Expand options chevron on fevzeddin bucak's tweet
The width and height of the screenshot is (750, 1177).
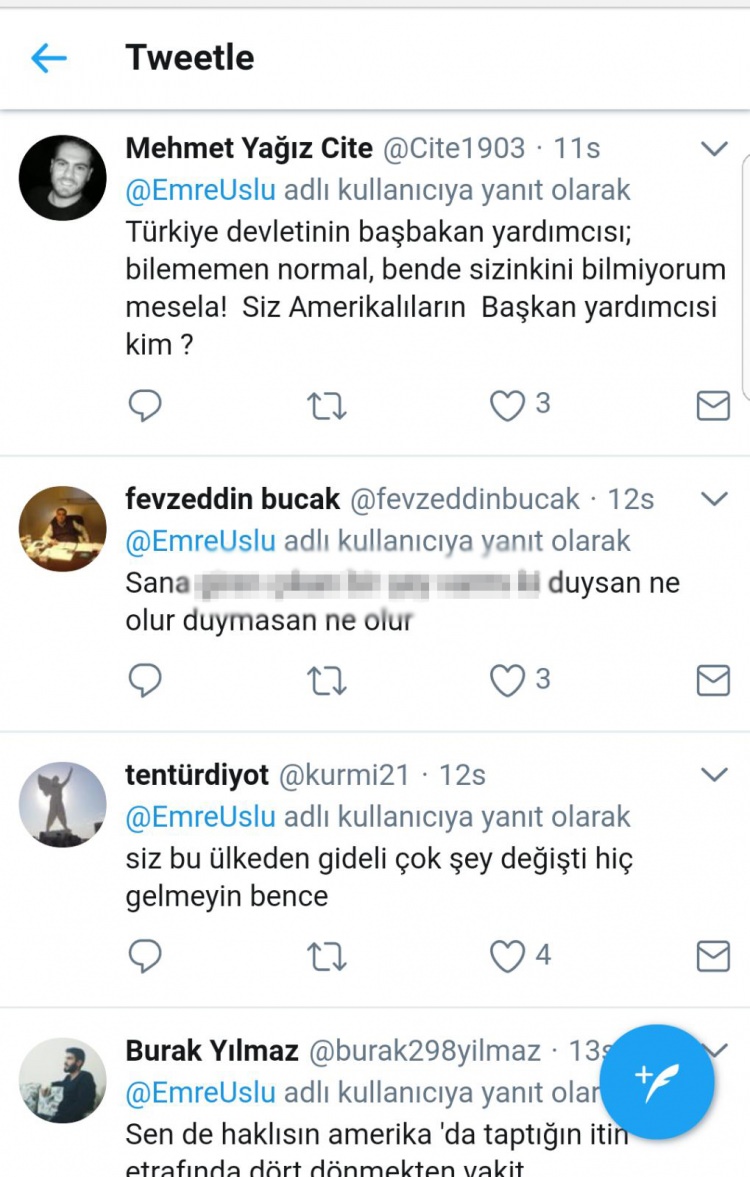[x=714, y=498]
